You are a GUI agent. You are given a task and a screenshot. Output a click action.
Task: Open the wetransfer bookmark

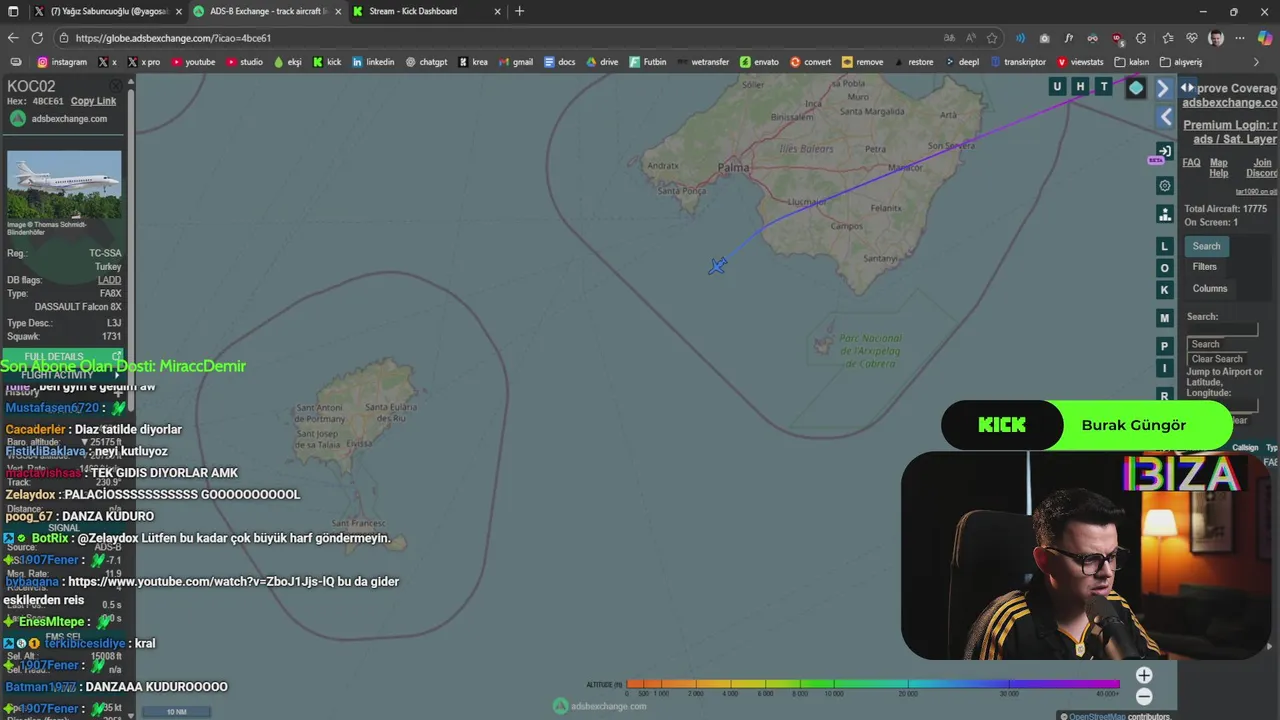click(704, 62)
